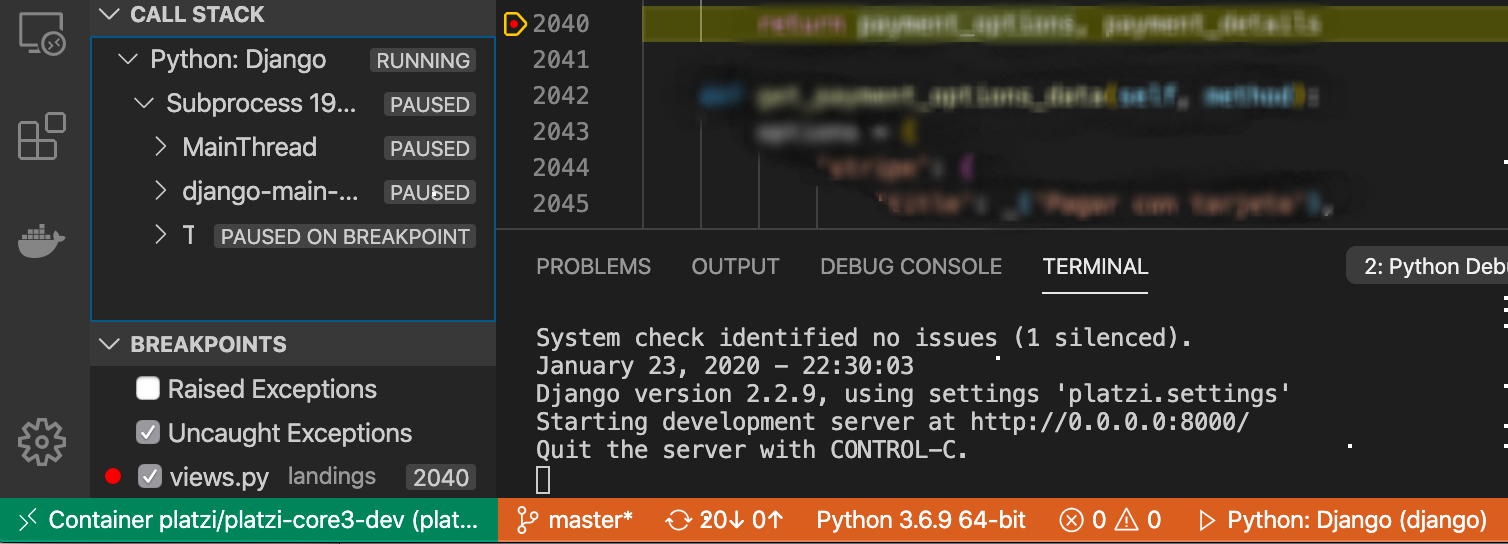Click line number 2044 in the gutter

pyautogui.click(x=561, y=167)
